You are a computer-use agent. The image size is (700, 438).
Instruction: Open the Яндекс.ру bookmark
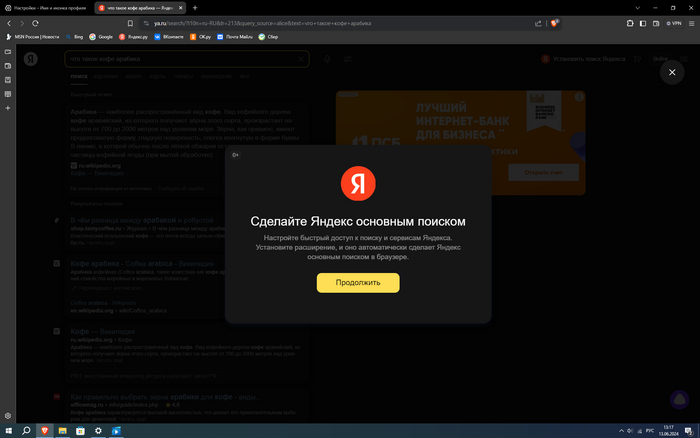(x=133, y=37)
